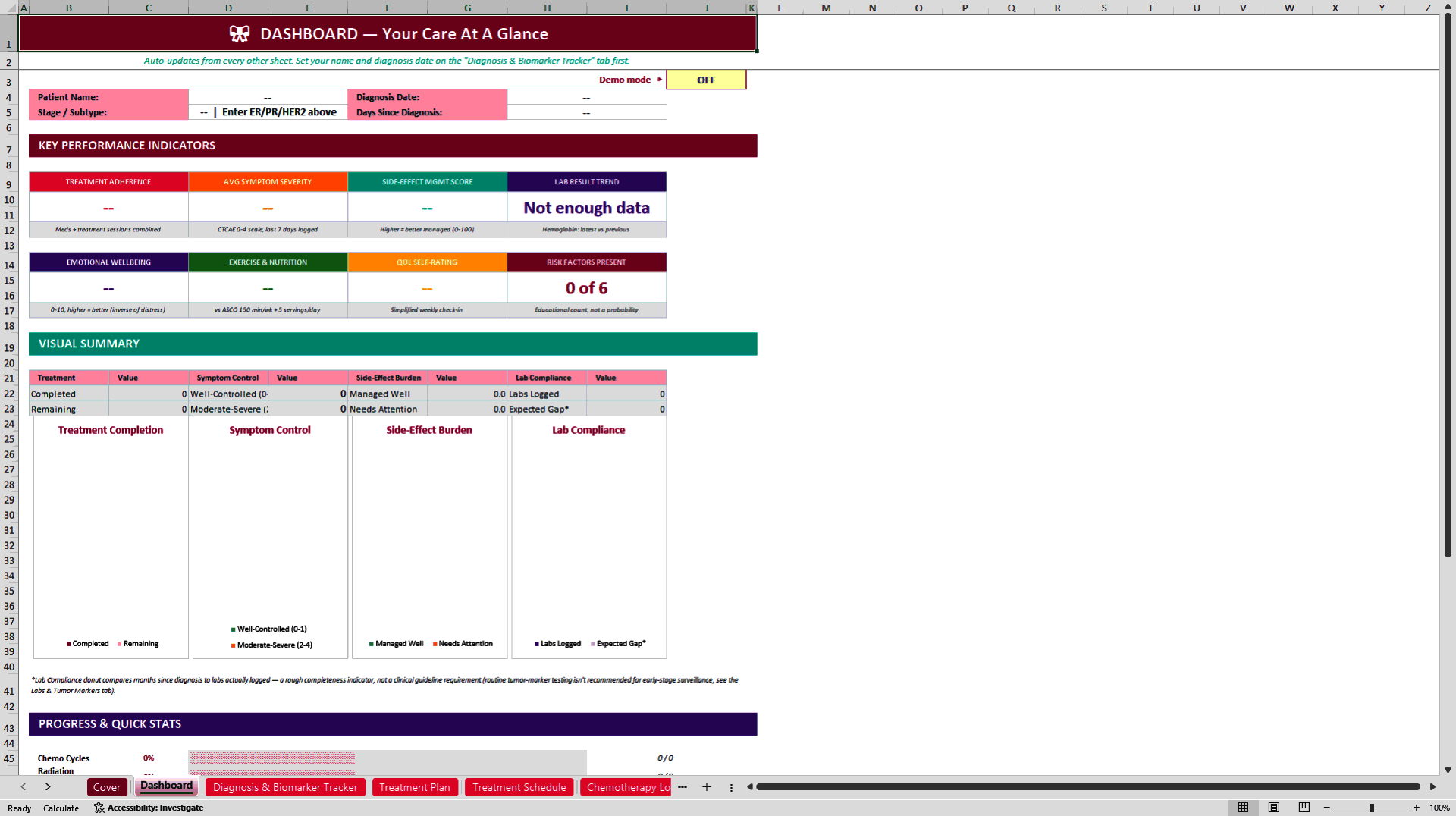Open the Chemotherapy Log tab

[627, 787]
